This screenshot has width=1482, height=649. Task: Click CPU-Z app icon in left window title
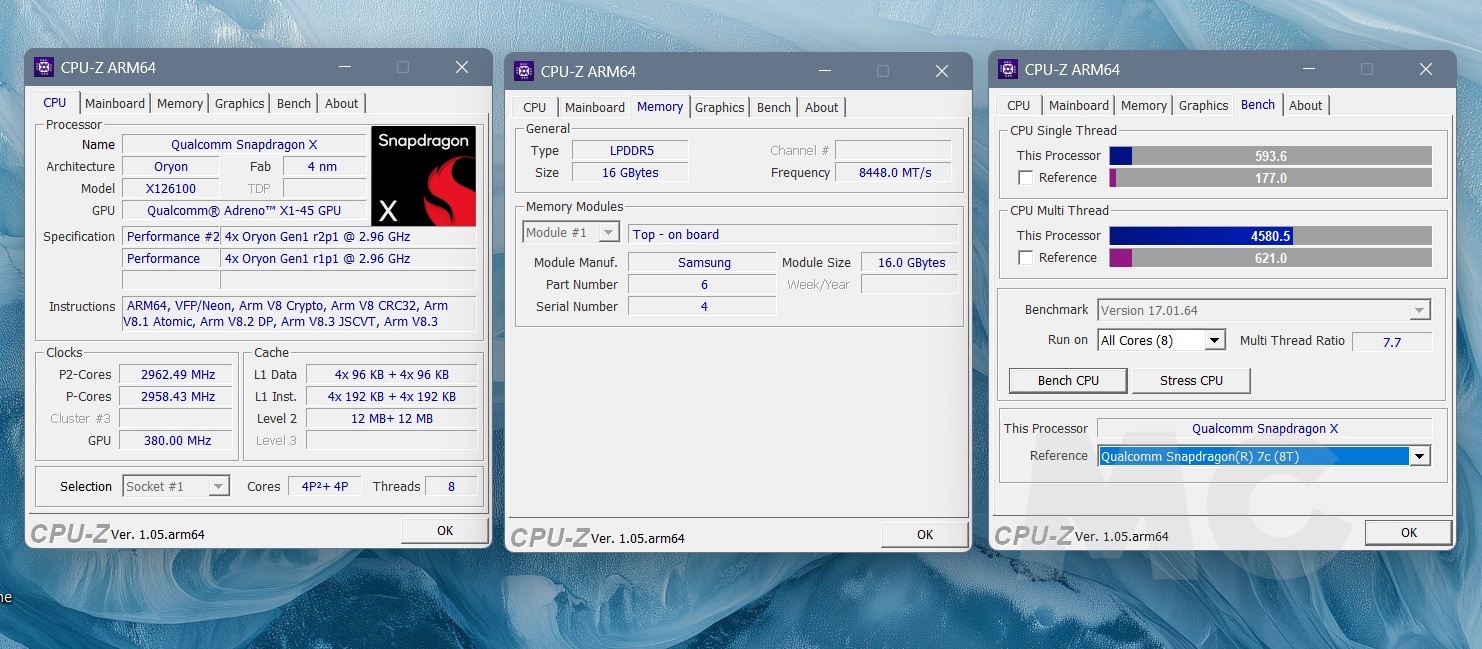(x=44, y=67)
